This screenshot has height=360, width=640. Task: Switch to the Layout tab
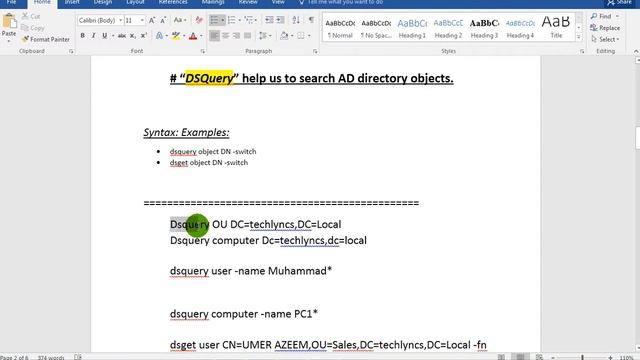pos(135,2)
